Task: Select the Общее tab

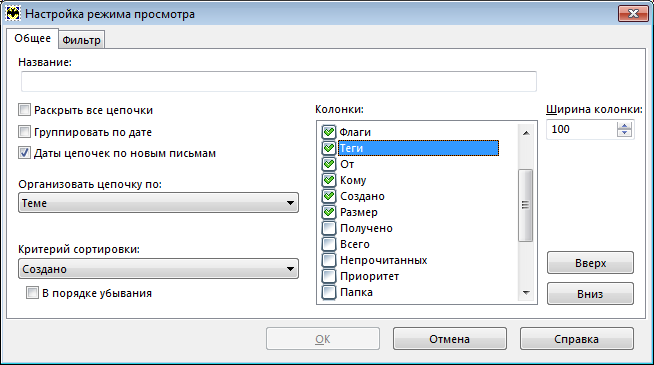Action: [33, 38]
